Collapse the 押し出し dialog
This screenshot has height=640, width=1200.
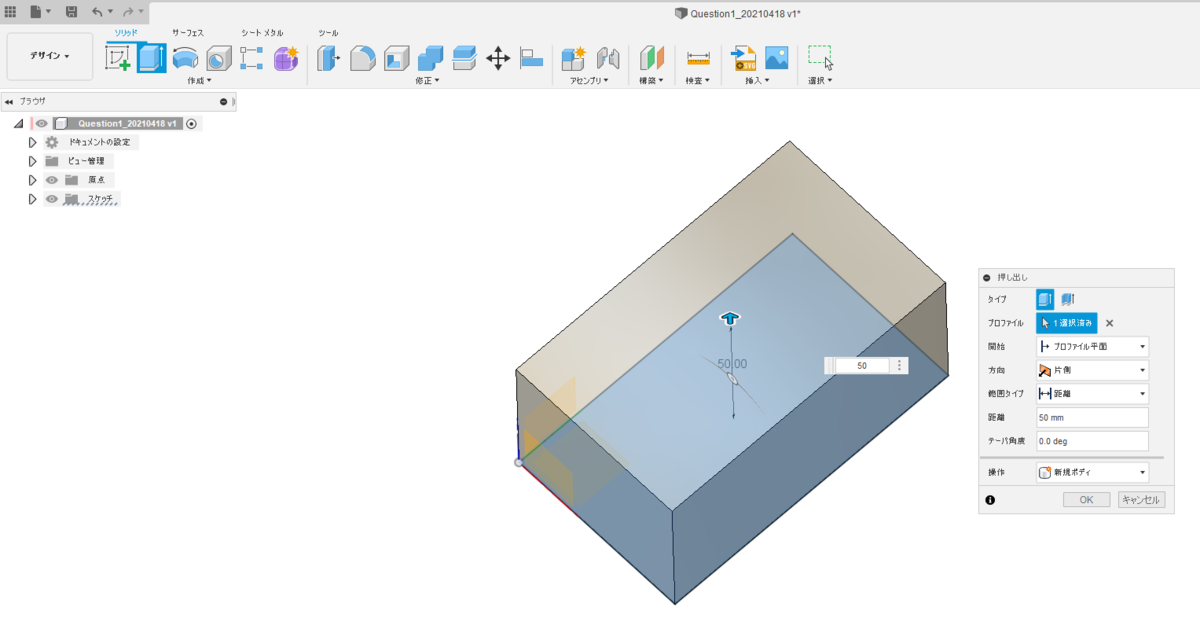987,278
